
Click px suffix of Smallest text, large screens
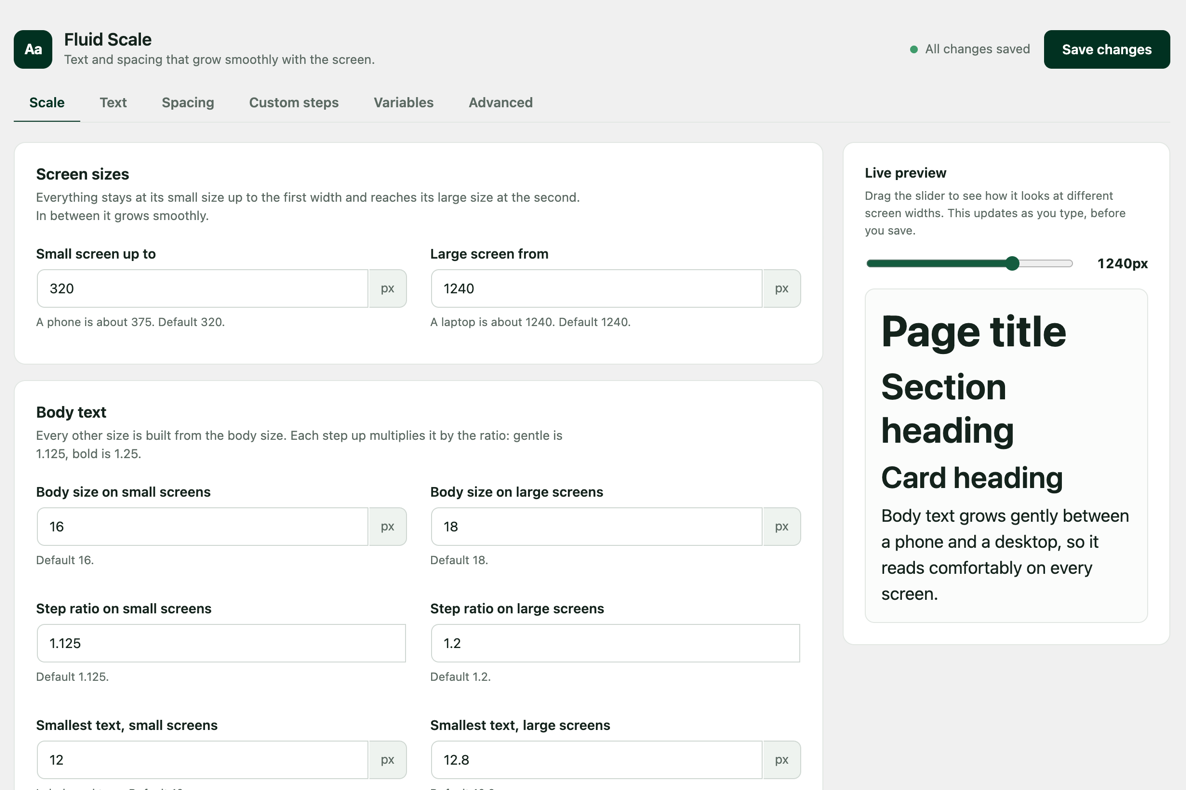[x=781, y=760]
